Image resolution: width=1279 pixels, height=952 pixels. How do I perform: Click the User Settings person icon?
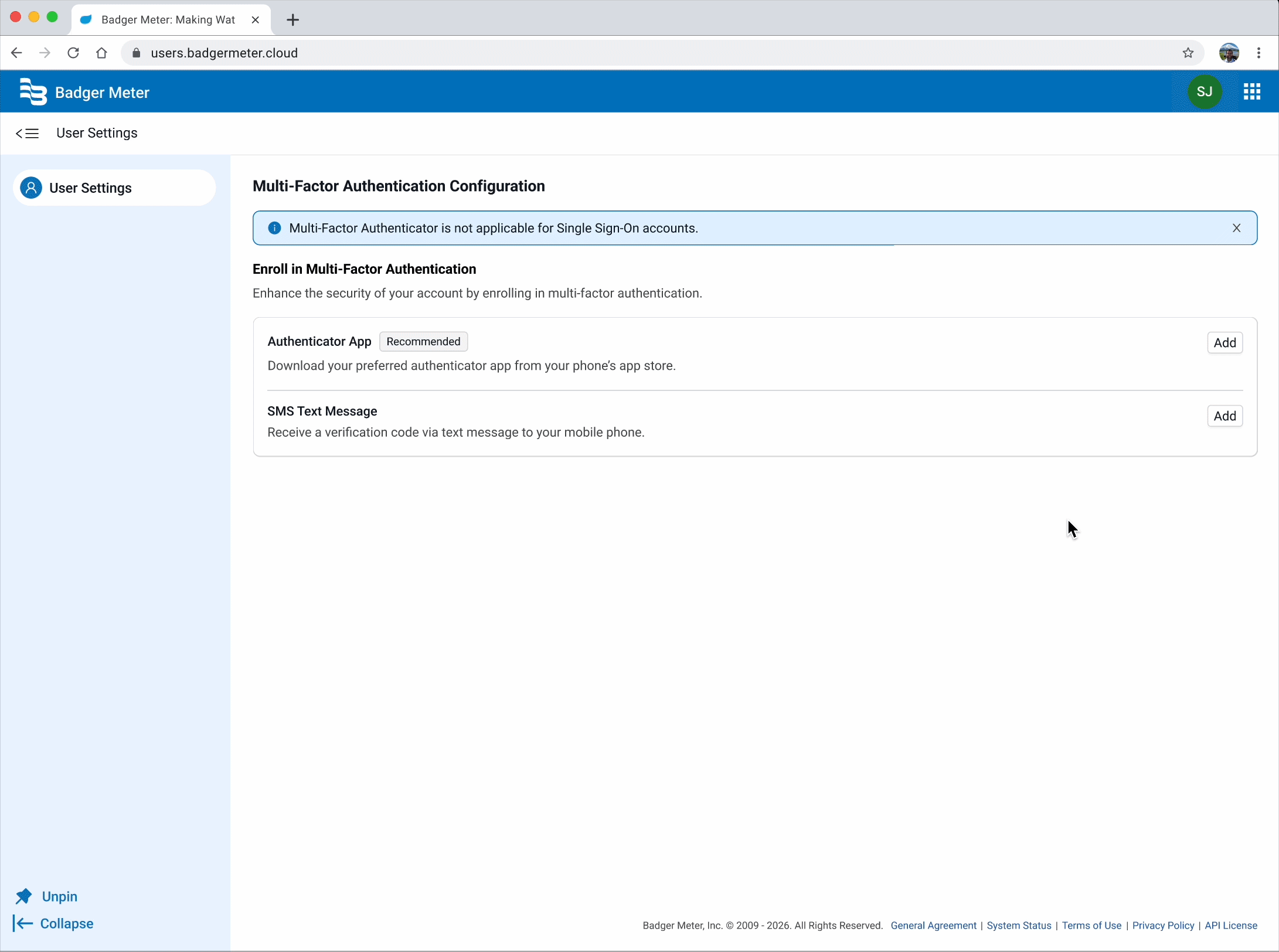coord(31,188)
